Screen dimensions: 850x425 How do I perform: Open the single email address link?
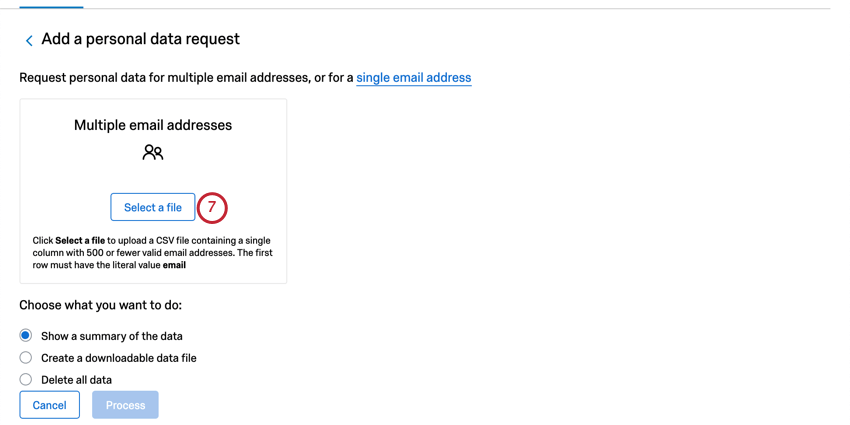[414, 78]
